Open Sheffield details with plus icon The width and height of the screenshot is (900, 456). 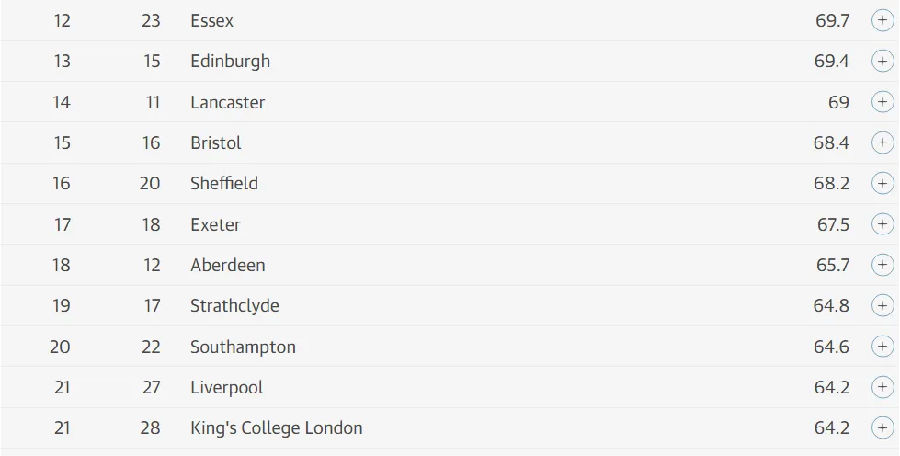click(x=882, y=183)
